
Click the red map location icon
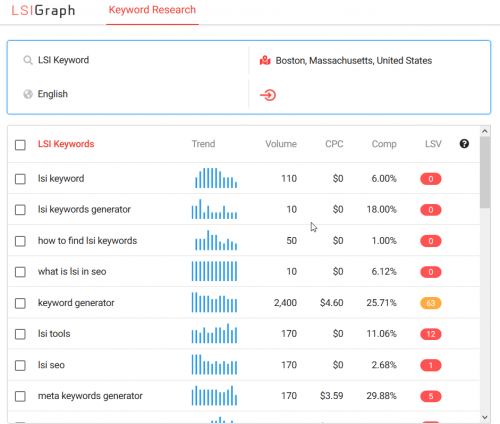tap(265, 60)
